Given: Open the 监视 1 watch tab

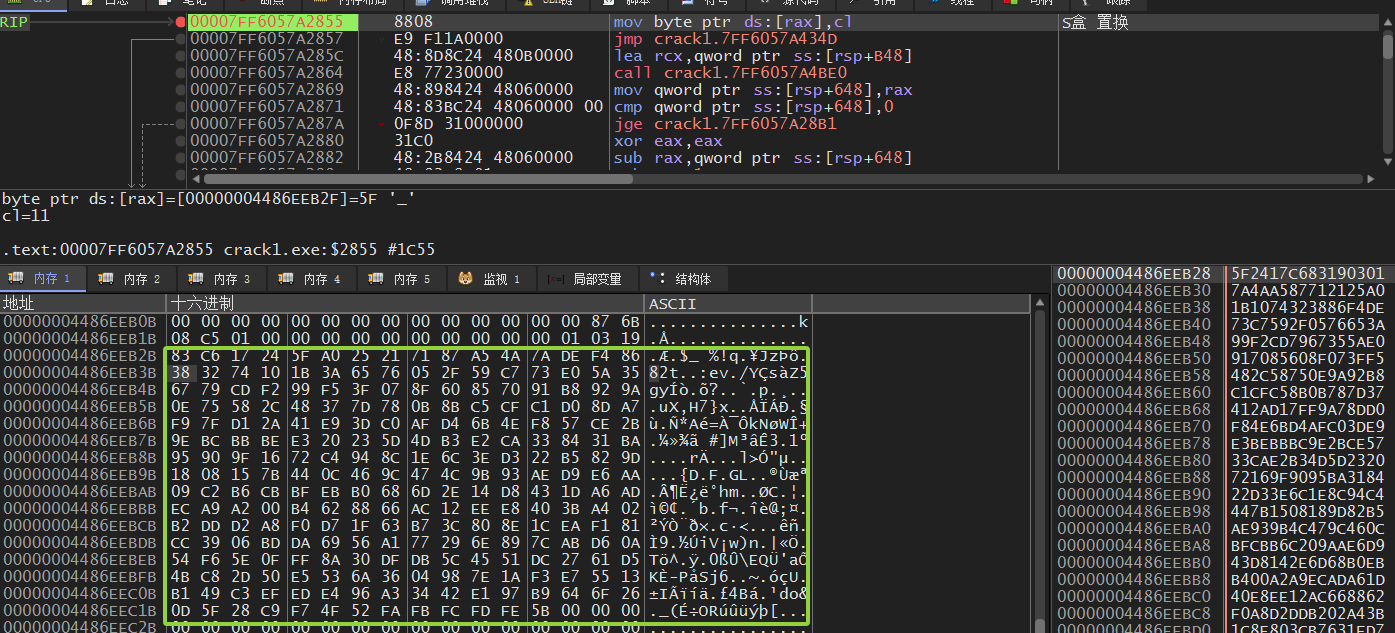Looking at the screenshot, I should [492, 279].
